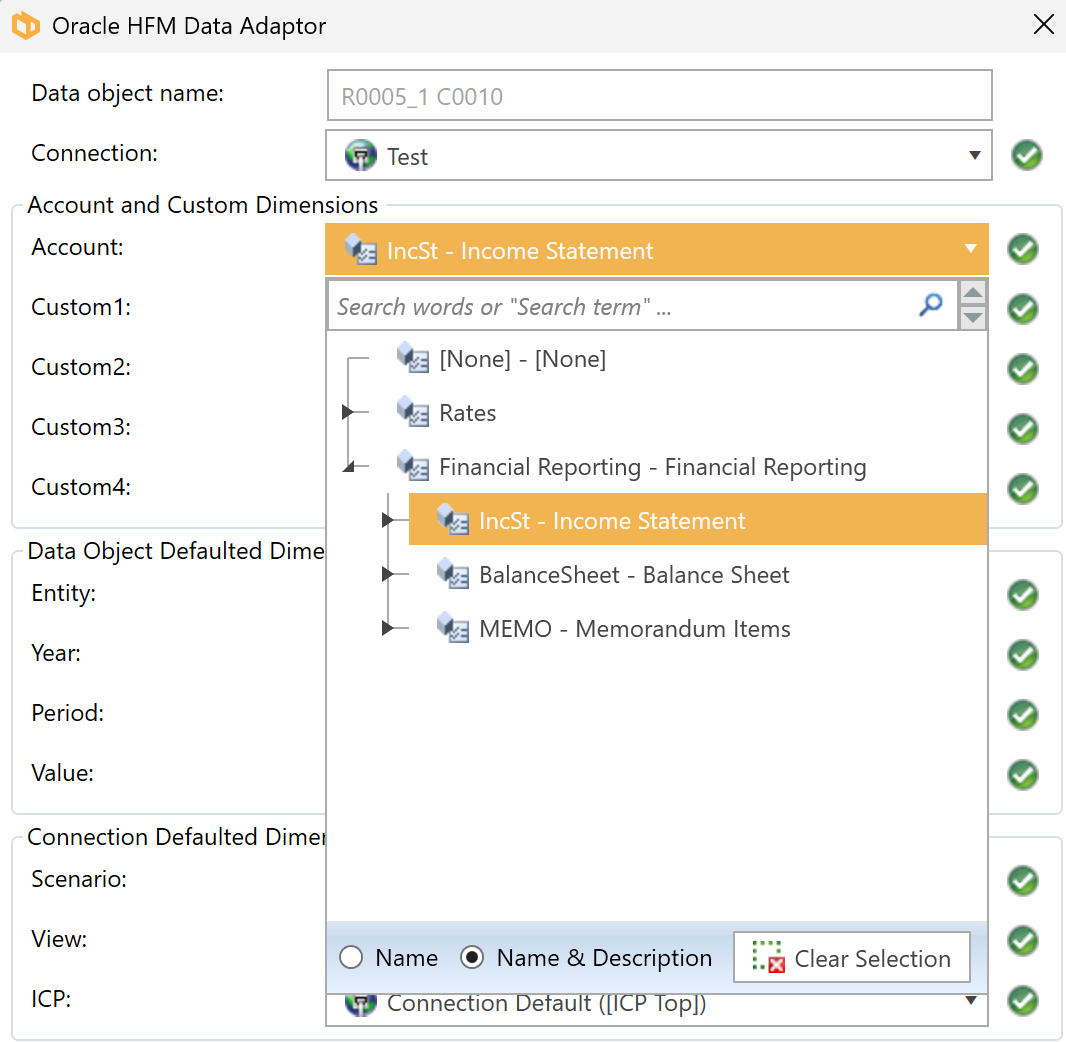Click green validation check beside Connection

click(x=1026, y=155)
